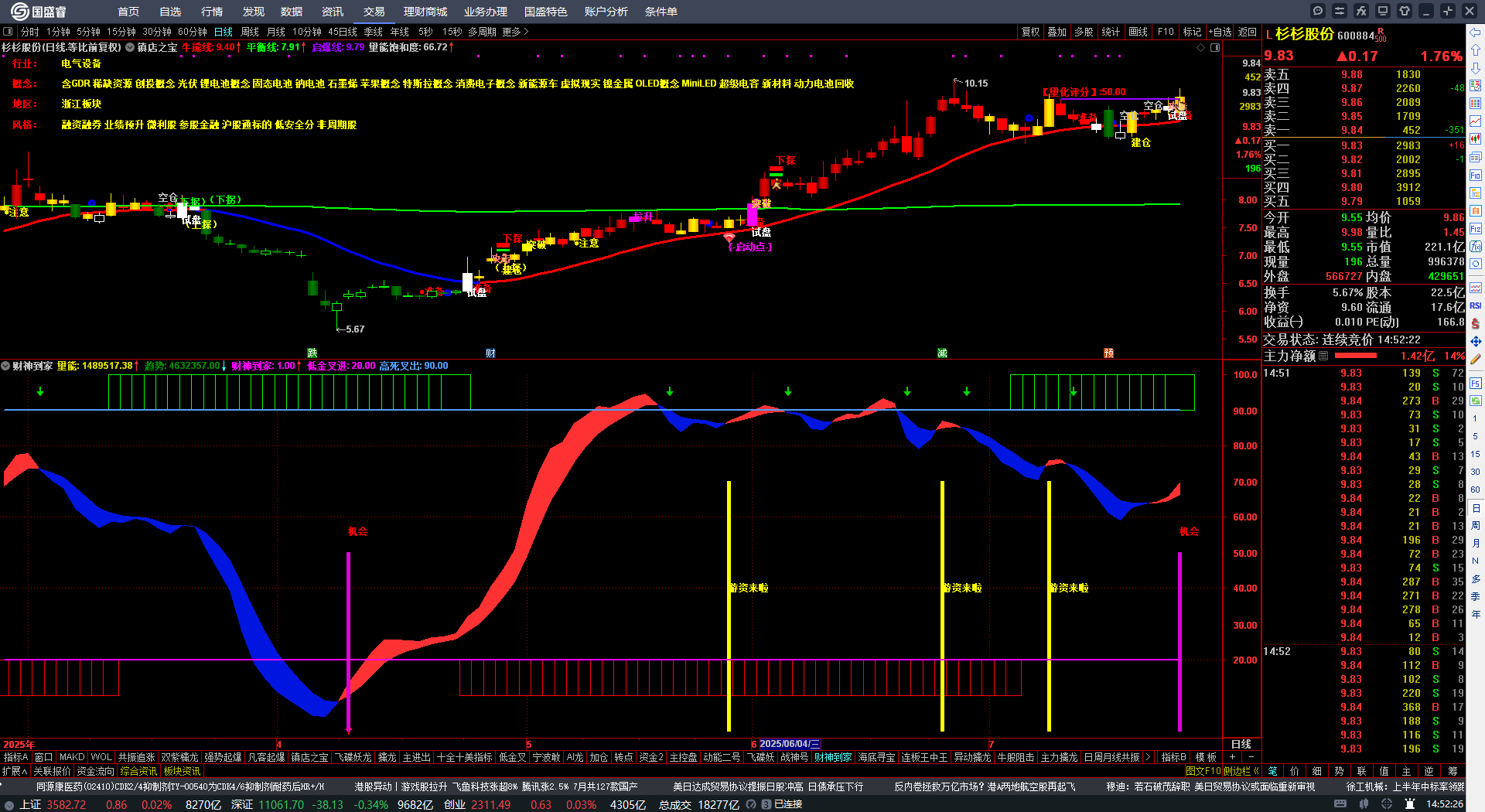
Task: Select the 周 period in the right vertical strip
Action: pos(1476,526)
